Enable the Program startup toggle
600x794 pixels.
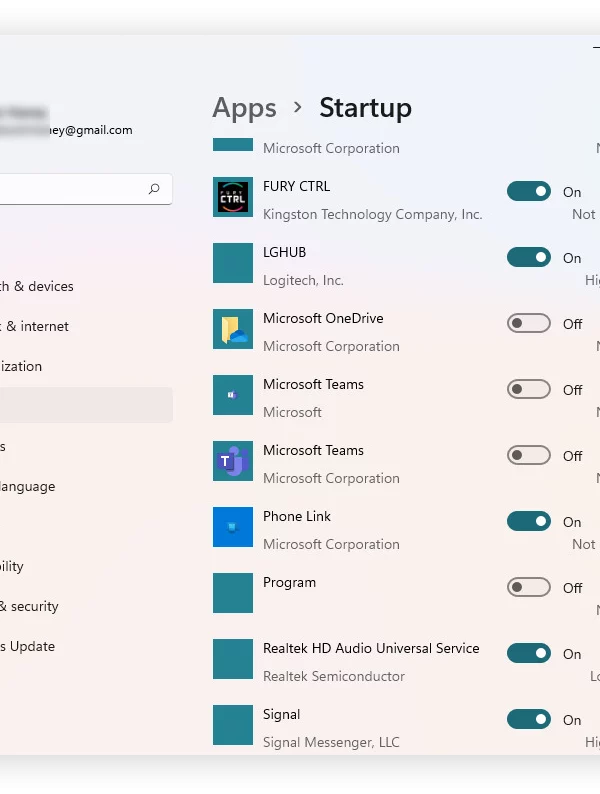(x=529, y=587)
